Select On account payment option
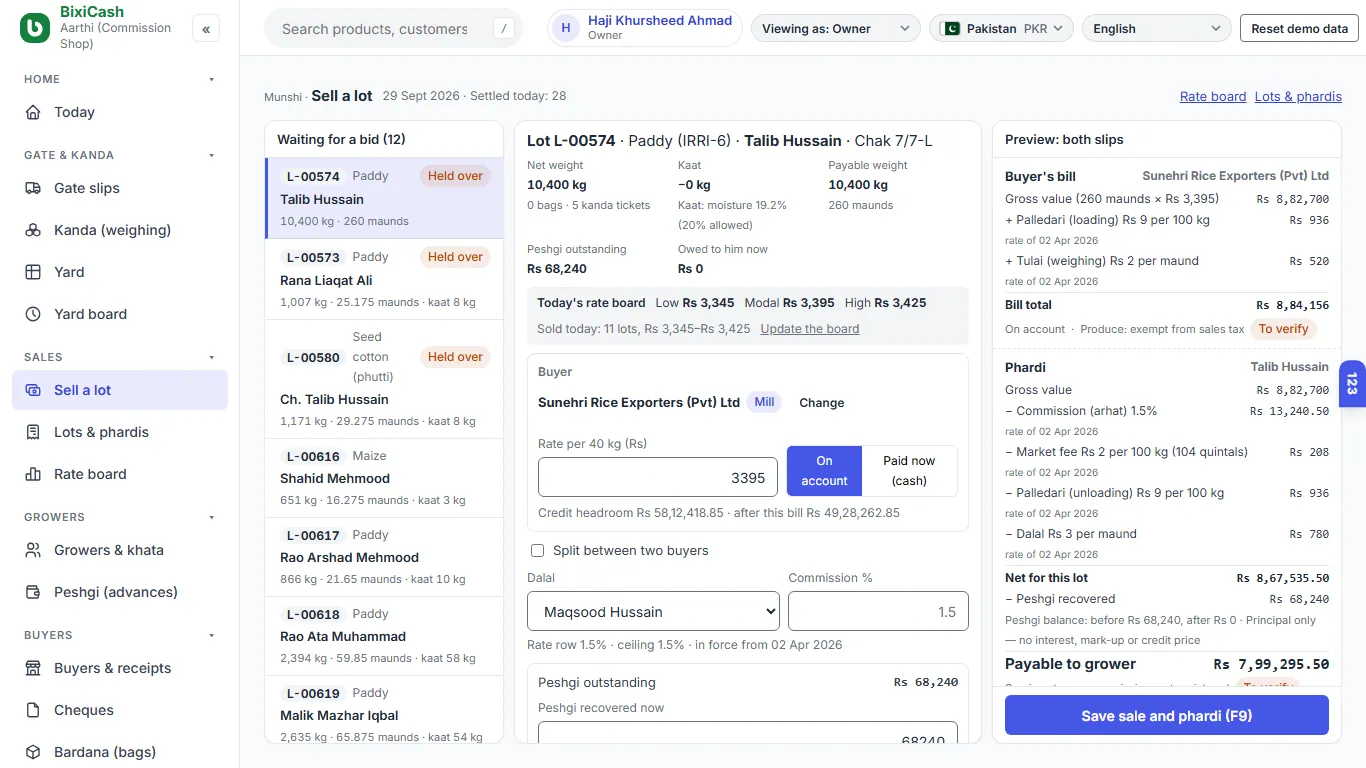This screenshot has width=1366, height=768. coord(824,471)
